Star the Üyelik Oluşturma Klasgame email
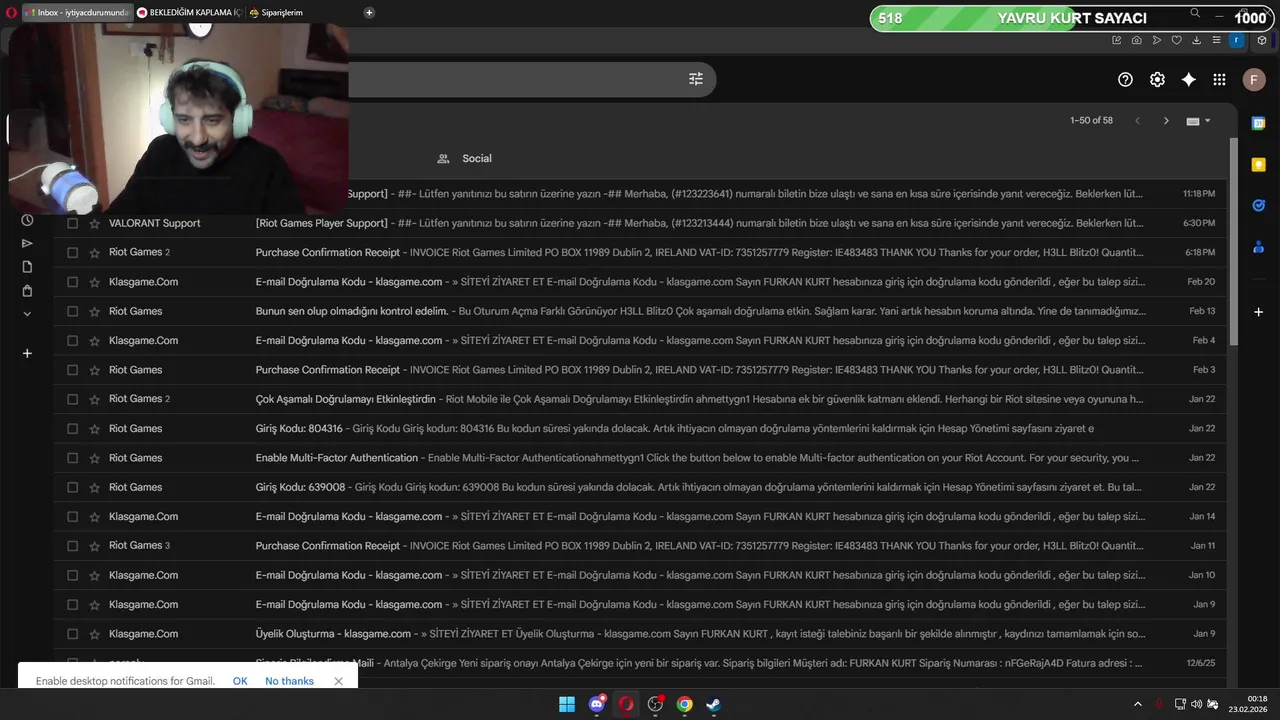 [x=95, y=634]
